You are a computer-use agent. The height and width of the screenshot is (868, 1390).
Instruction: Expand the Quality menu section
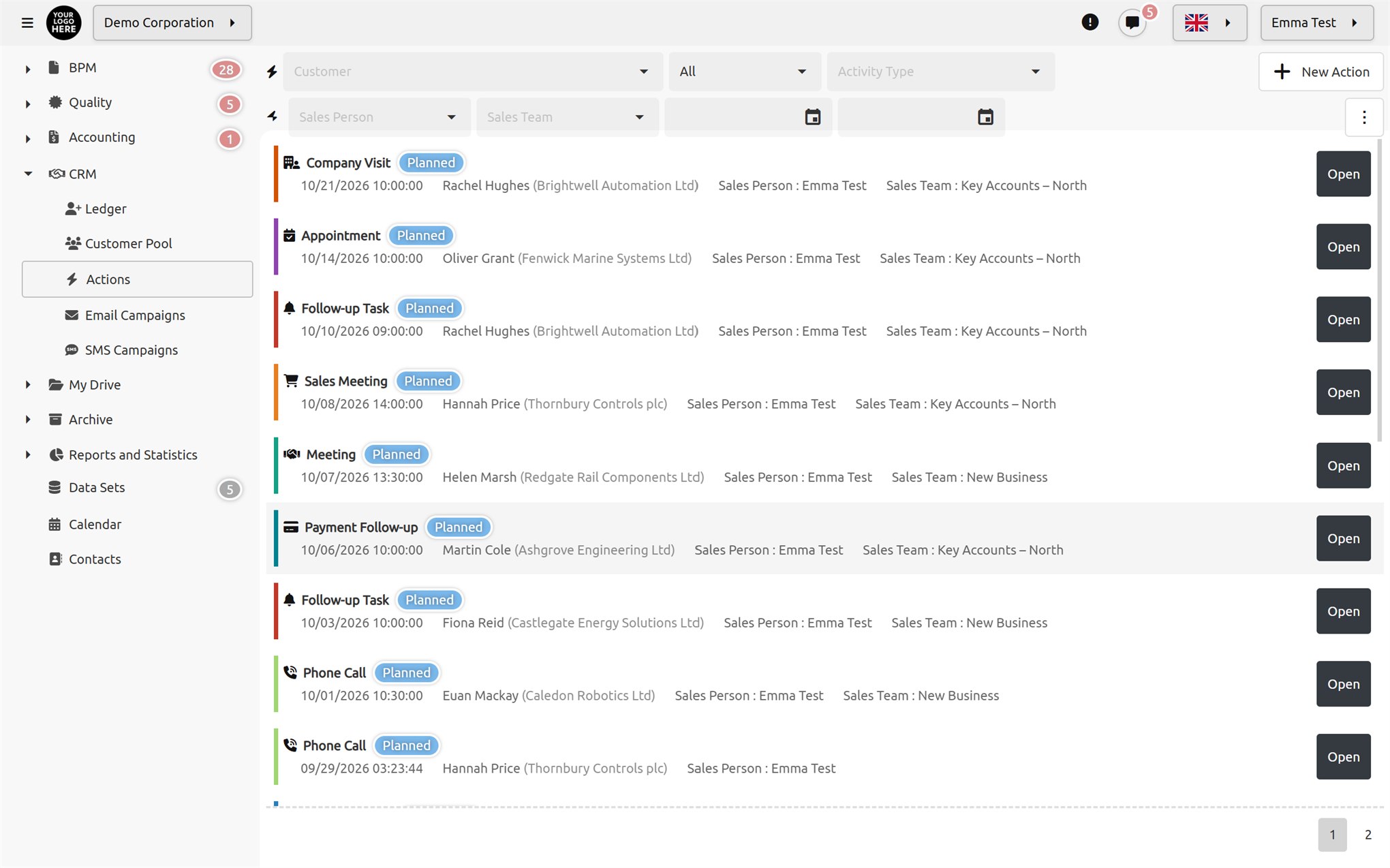(x=28, y=104)
